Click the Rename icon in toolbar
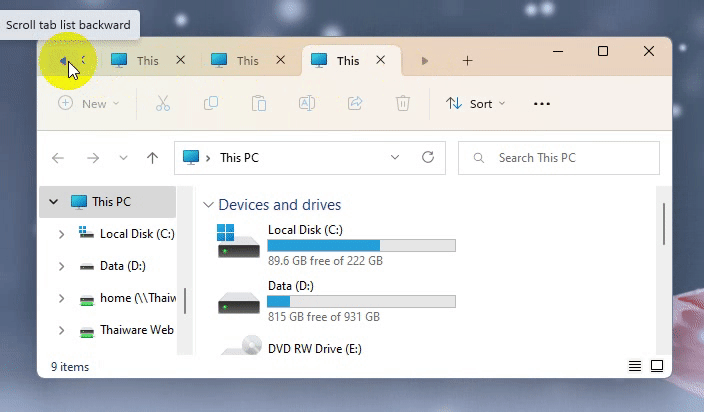Screen dimensions: 704x412 [x=307, y=104]
